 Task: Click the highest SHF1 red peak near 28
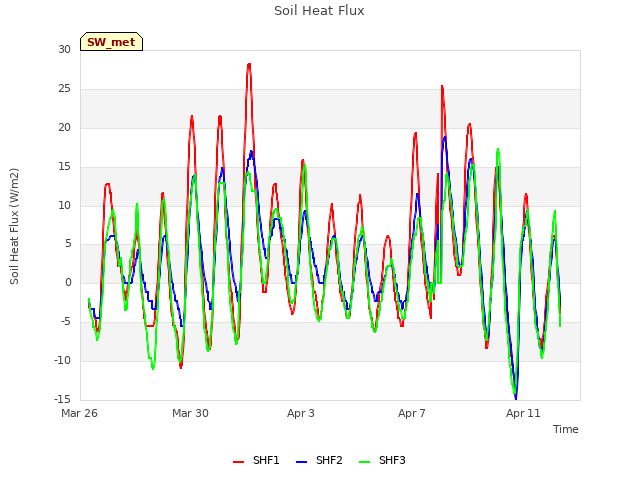coord(249,64)
